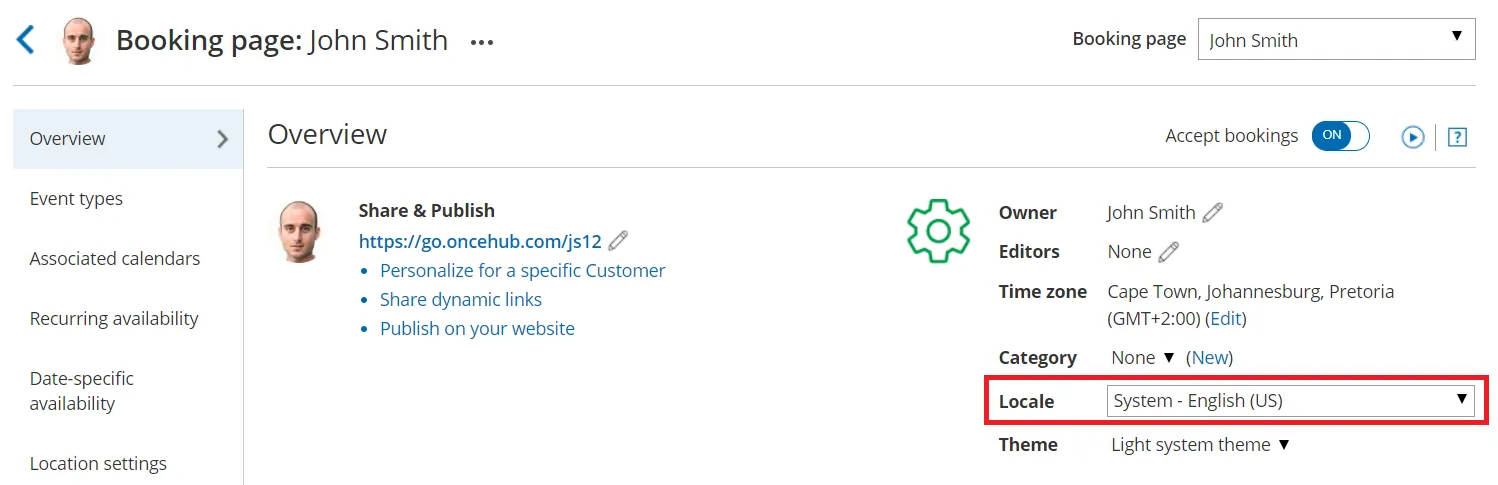Go to Recurring availability section
Image resolution: width=1498 pixels, height=485 pixels.
(114, 319)
